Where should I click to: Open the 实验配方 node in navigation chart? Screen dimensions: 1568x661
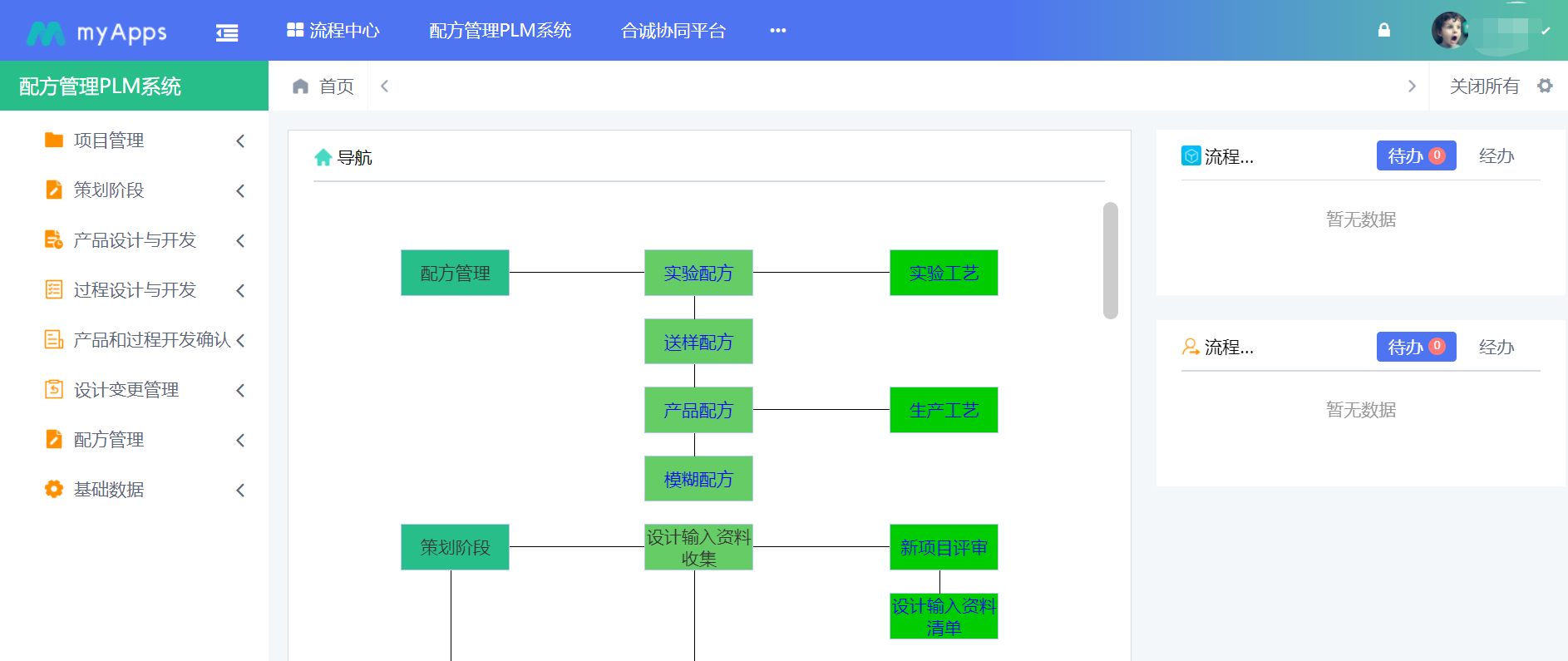pyautogui.click(x=698, y=273)
